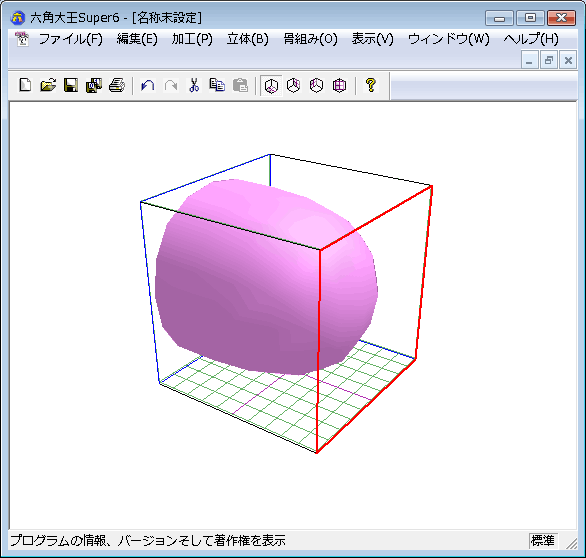Toggle the first cube view mode button
This screenshot has width=586, height=558.
point(271,86)
